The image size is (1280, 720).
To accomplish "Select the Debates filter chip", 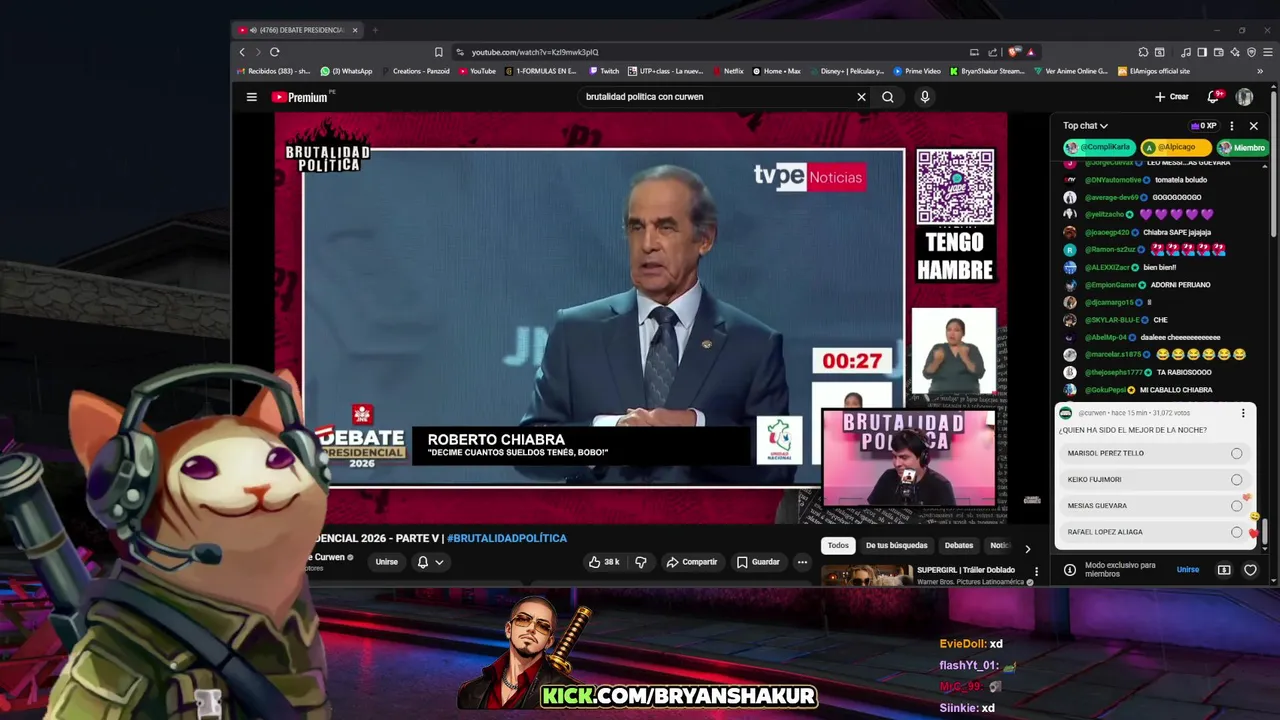I will pyautogui.click(x=959, y=545).
